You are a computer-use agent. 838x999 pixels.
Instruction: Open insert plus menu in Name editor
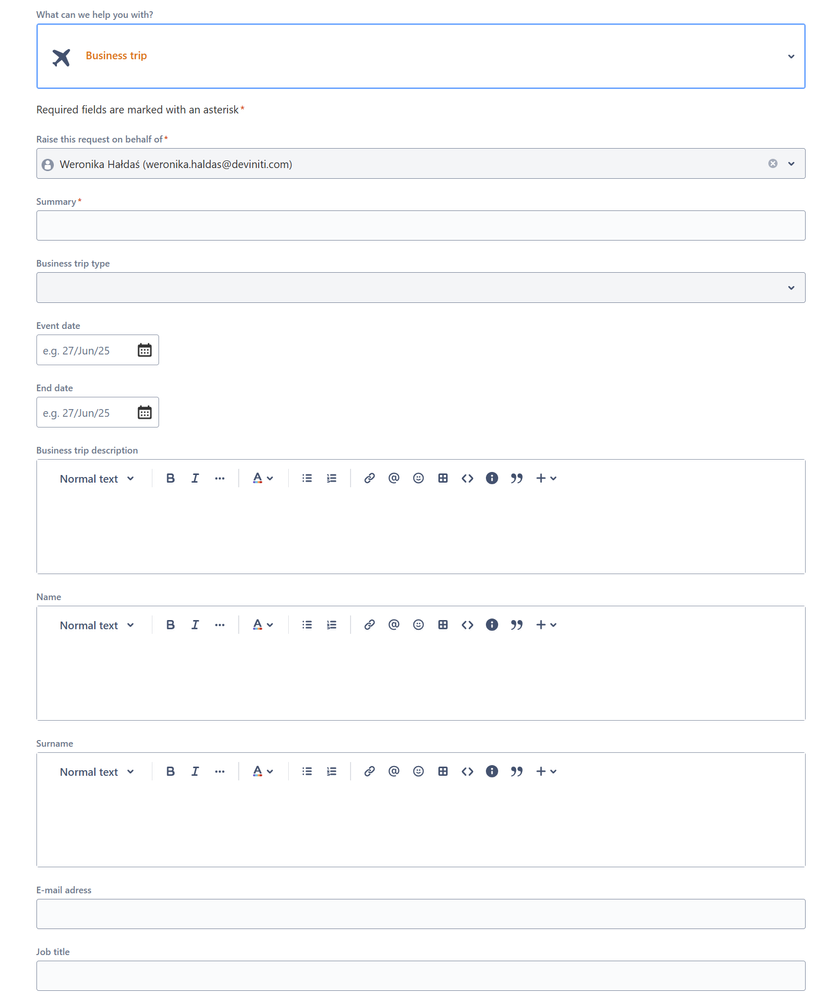(546, 625)
